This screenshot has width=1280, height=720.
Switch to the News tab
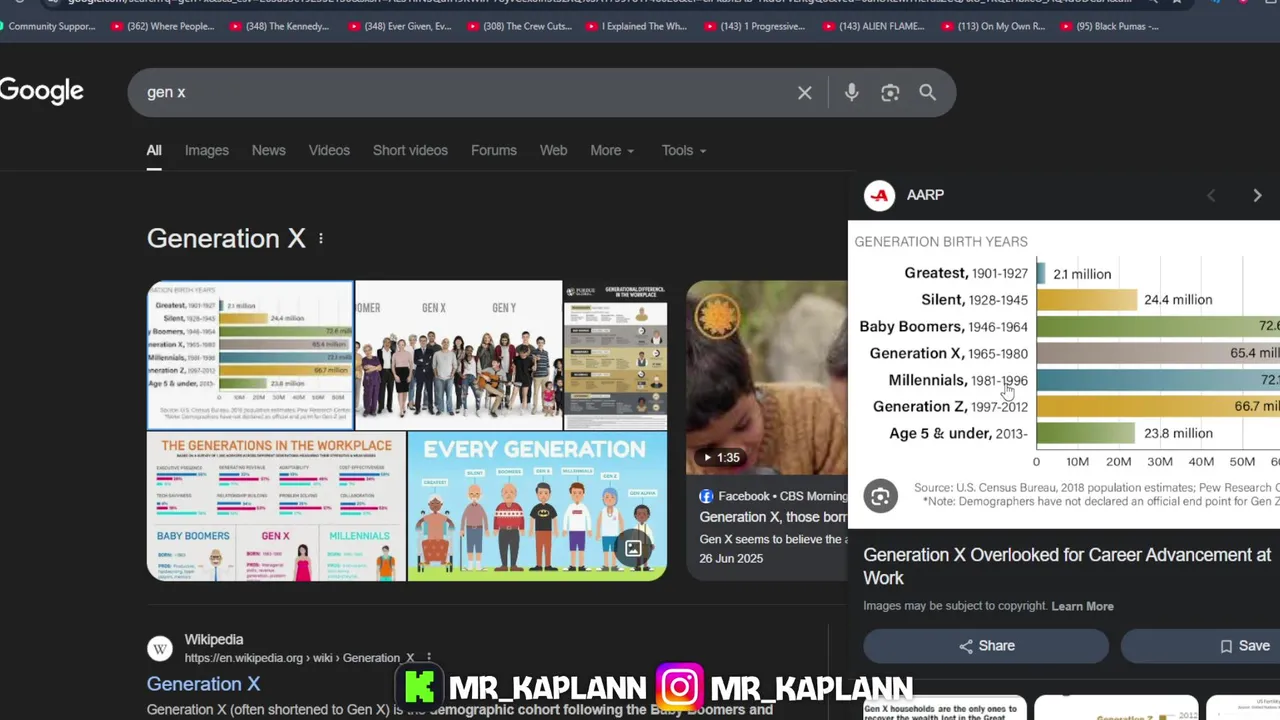[268, 151]
